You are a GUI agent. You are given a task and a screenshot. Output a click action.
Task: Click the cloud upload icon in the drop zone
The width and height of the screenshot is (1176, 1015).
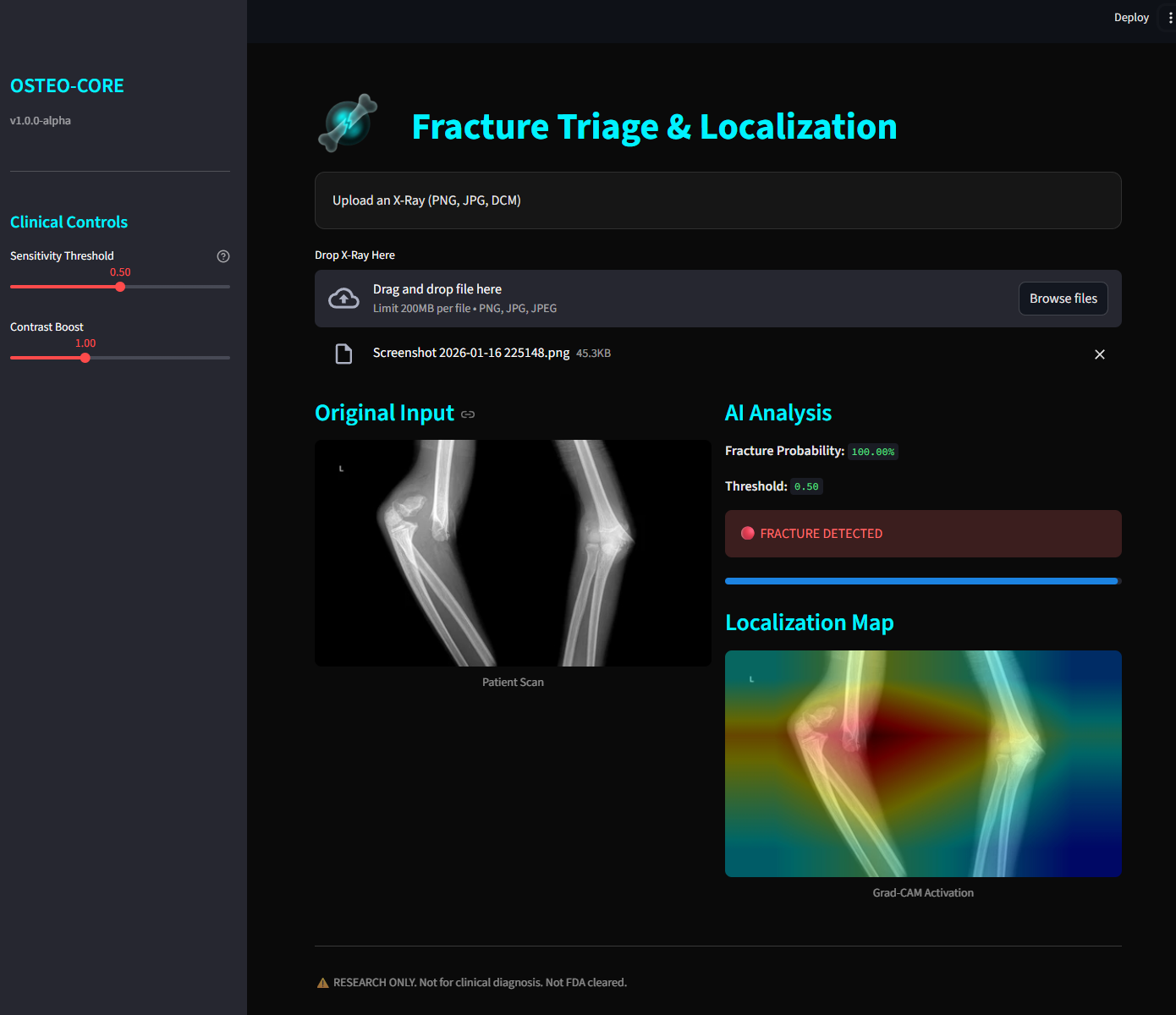click(x=343, y=298)
